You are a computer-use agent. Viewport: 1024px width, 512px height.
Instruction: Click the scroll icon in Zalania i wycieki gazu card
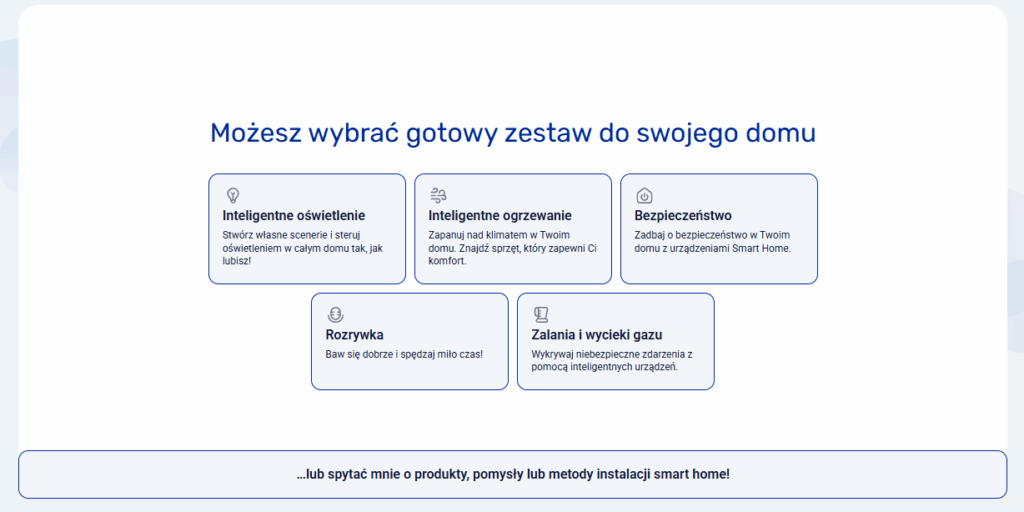point(540,314)
